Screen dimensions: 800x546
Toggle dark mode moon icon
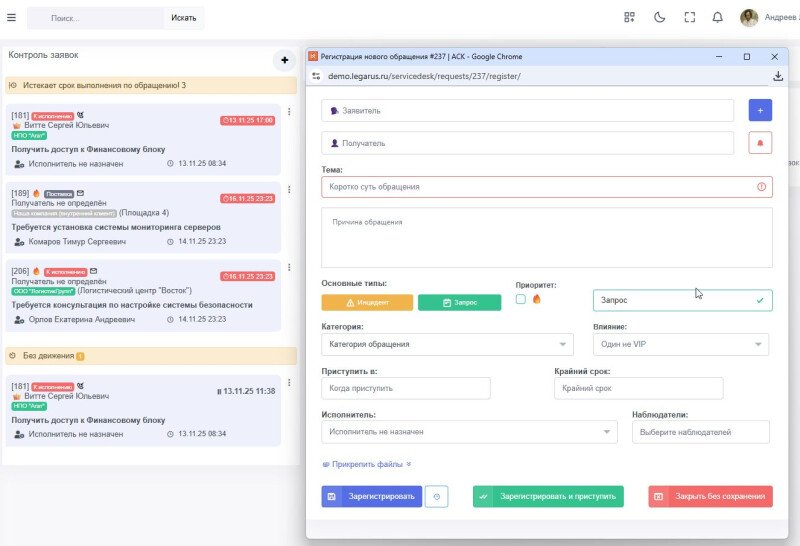pos(659,17)
